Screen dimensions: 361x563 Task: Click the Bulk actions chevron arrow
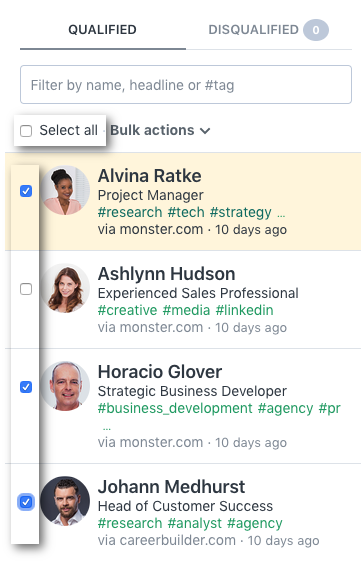click(205, 131)
